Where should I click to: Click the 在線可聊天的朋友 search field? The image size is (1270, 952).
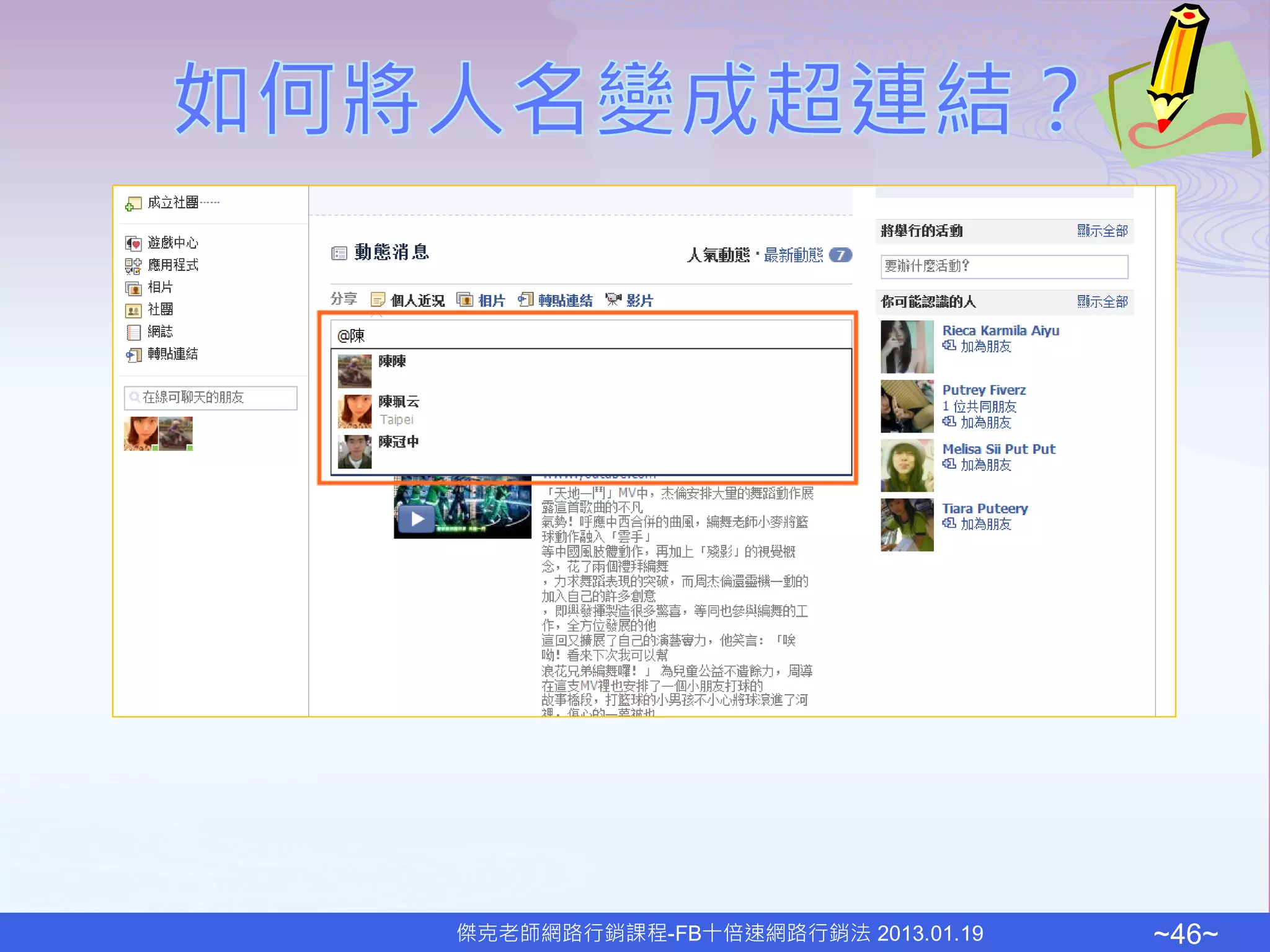211,397
